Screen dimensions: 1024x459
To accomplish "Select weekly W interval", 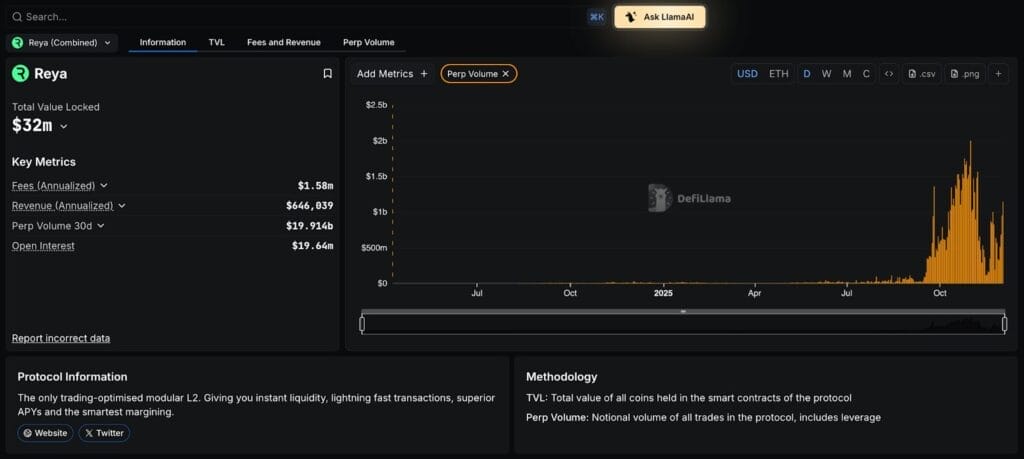I will (826, 74).
